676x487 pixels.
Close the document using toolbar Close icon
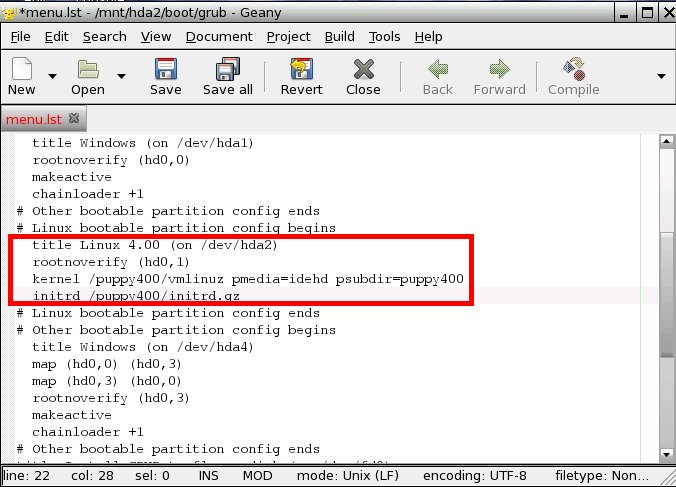[363, 75]
